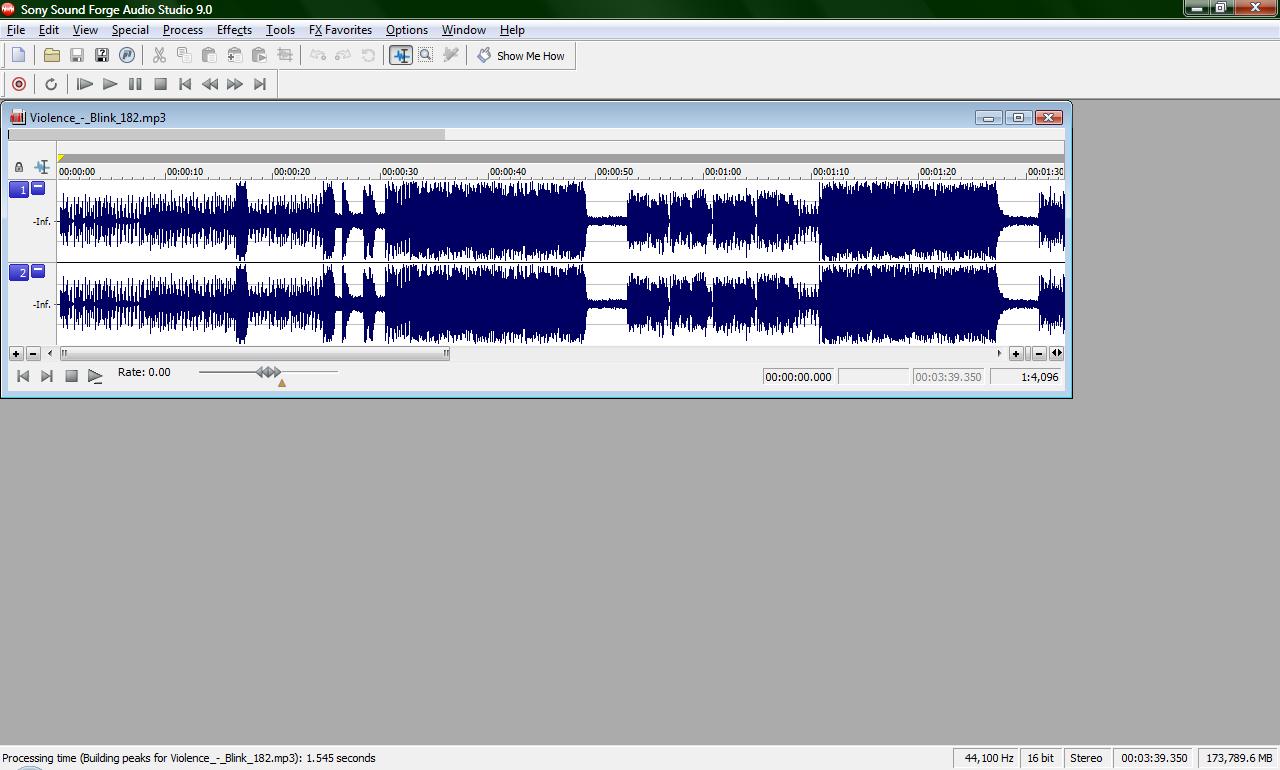The image size is (1280, 770).
Task: Go to End transport button
Action: tap(260, 84)
